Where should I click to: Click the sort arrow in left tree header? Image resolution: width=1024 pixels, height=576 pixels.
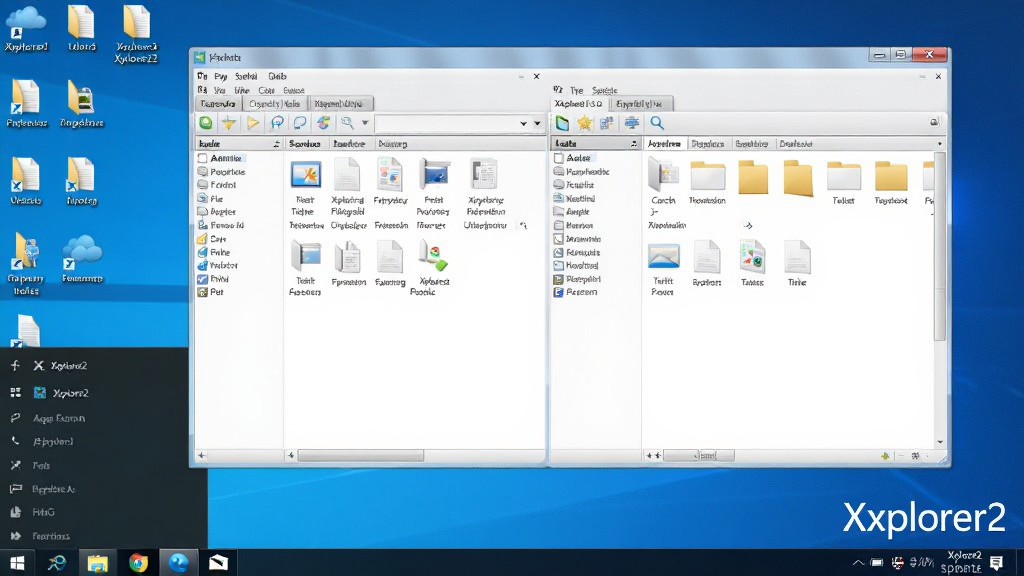pyautogui.click(x=276, y=144)
